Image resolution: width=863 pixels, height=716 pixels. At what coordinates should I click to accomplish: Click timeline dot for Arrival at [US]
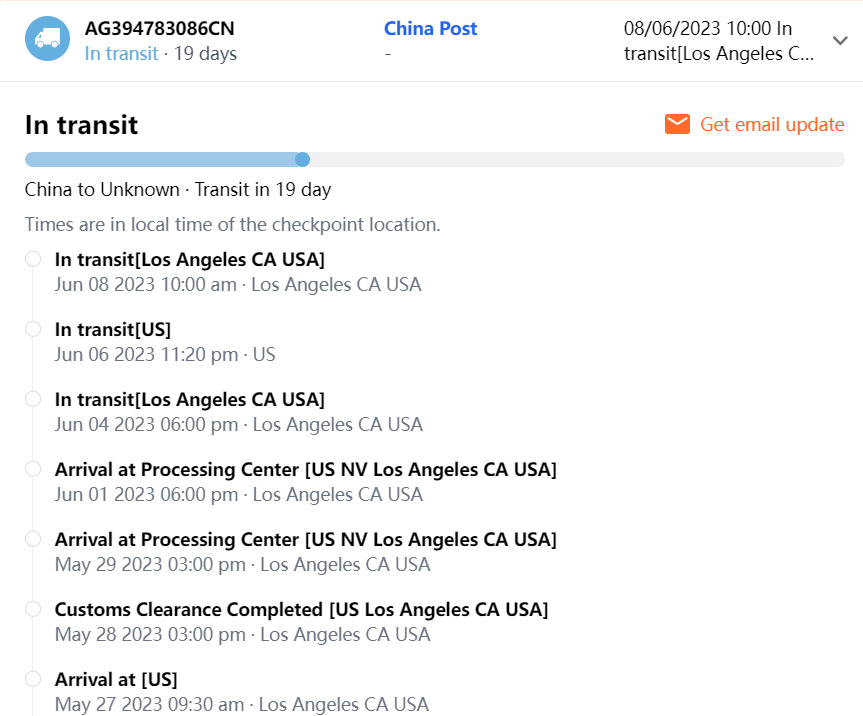[33, 679]
